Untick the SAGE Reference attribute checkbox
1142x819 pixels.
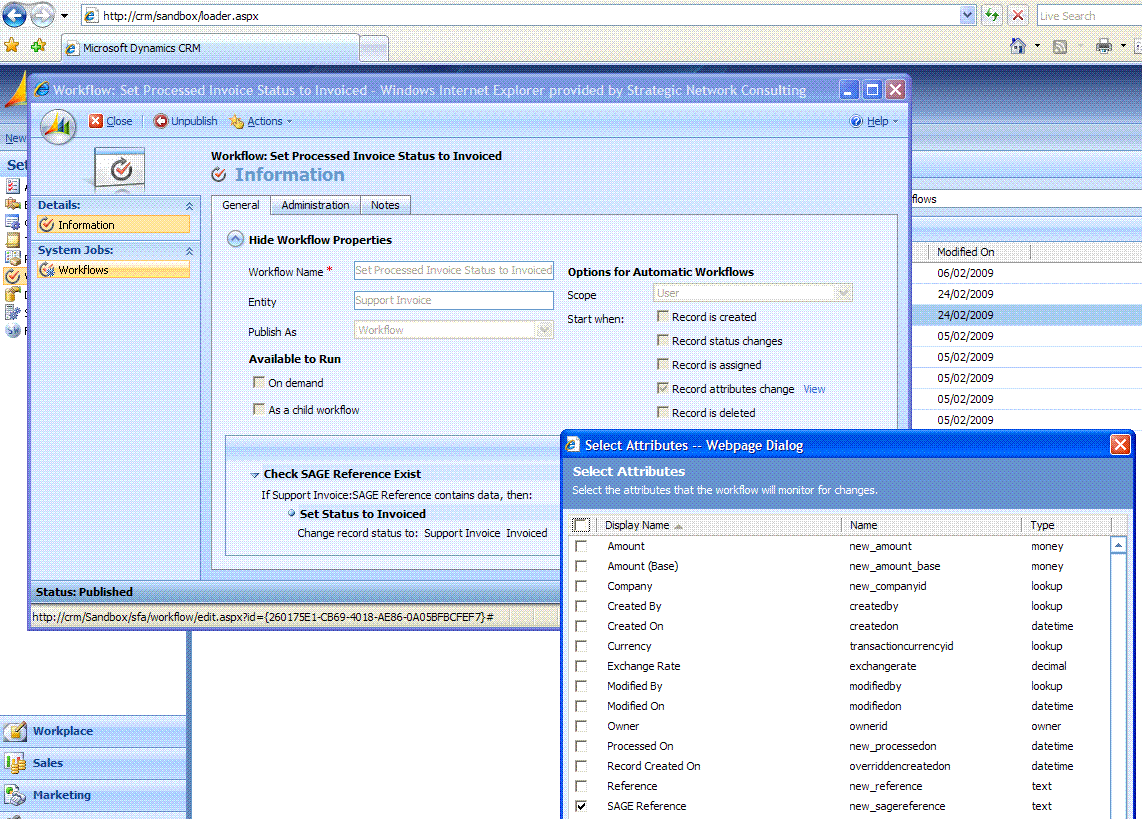click(x=581, y=806)
